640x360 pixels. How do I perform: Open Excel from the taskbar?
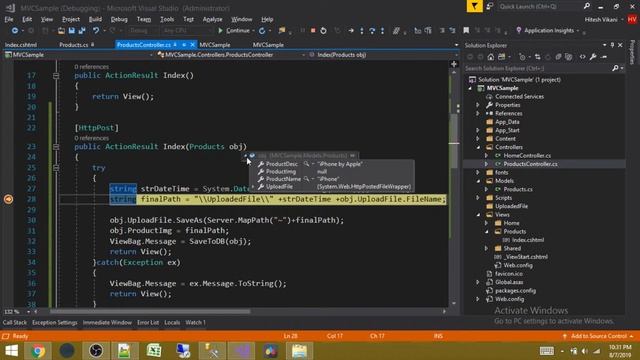coord(154,351)
